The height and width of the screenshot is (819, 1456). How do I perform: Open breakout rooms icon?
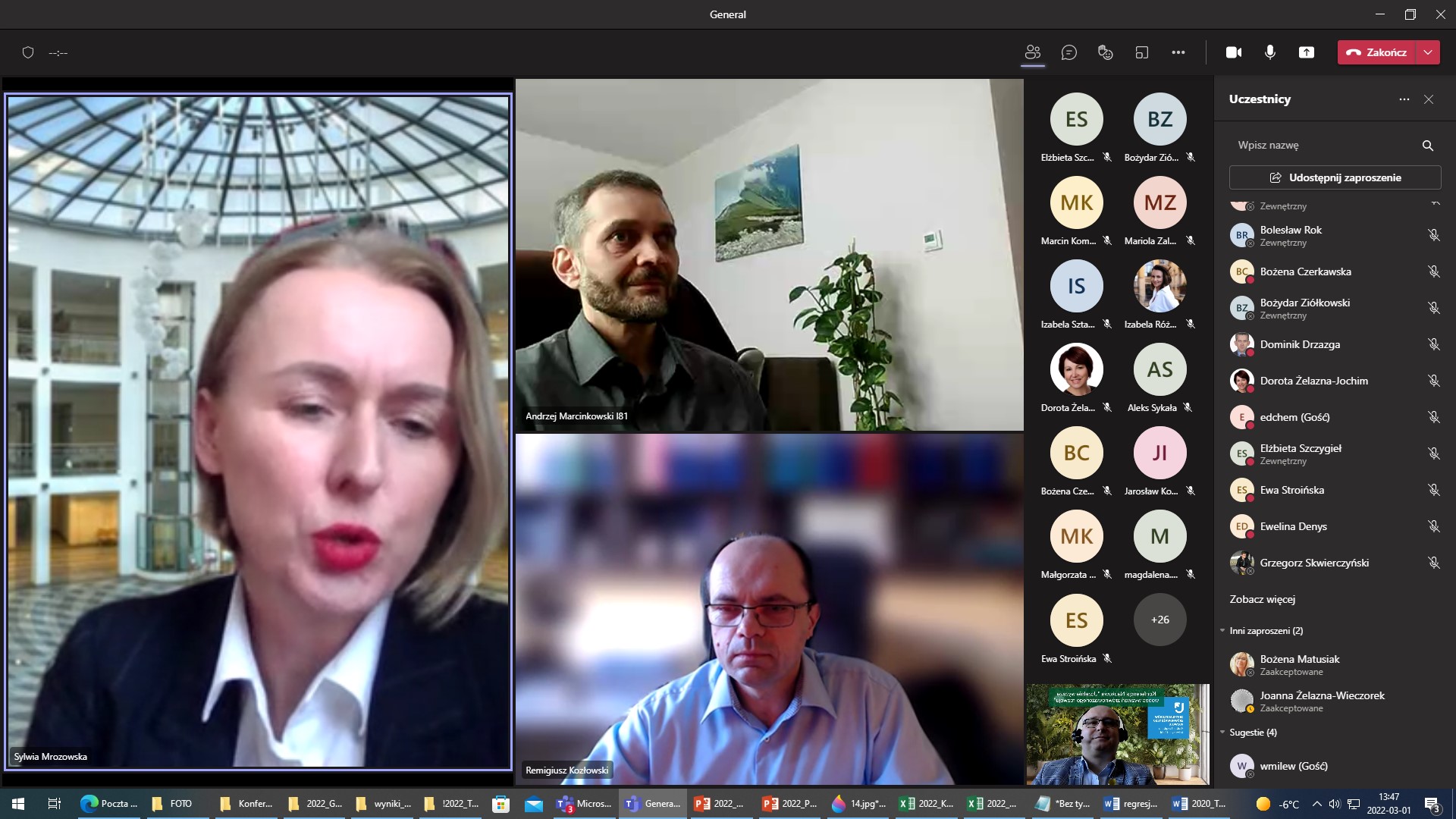tap(1141, 52)
